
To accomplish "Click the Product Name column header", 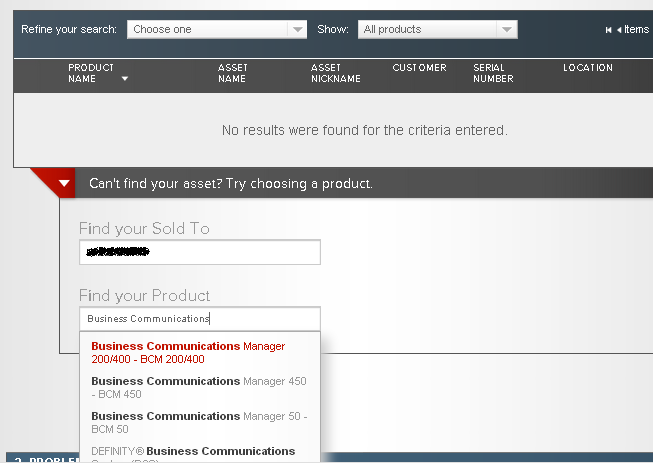I will [x=91, y=73].
